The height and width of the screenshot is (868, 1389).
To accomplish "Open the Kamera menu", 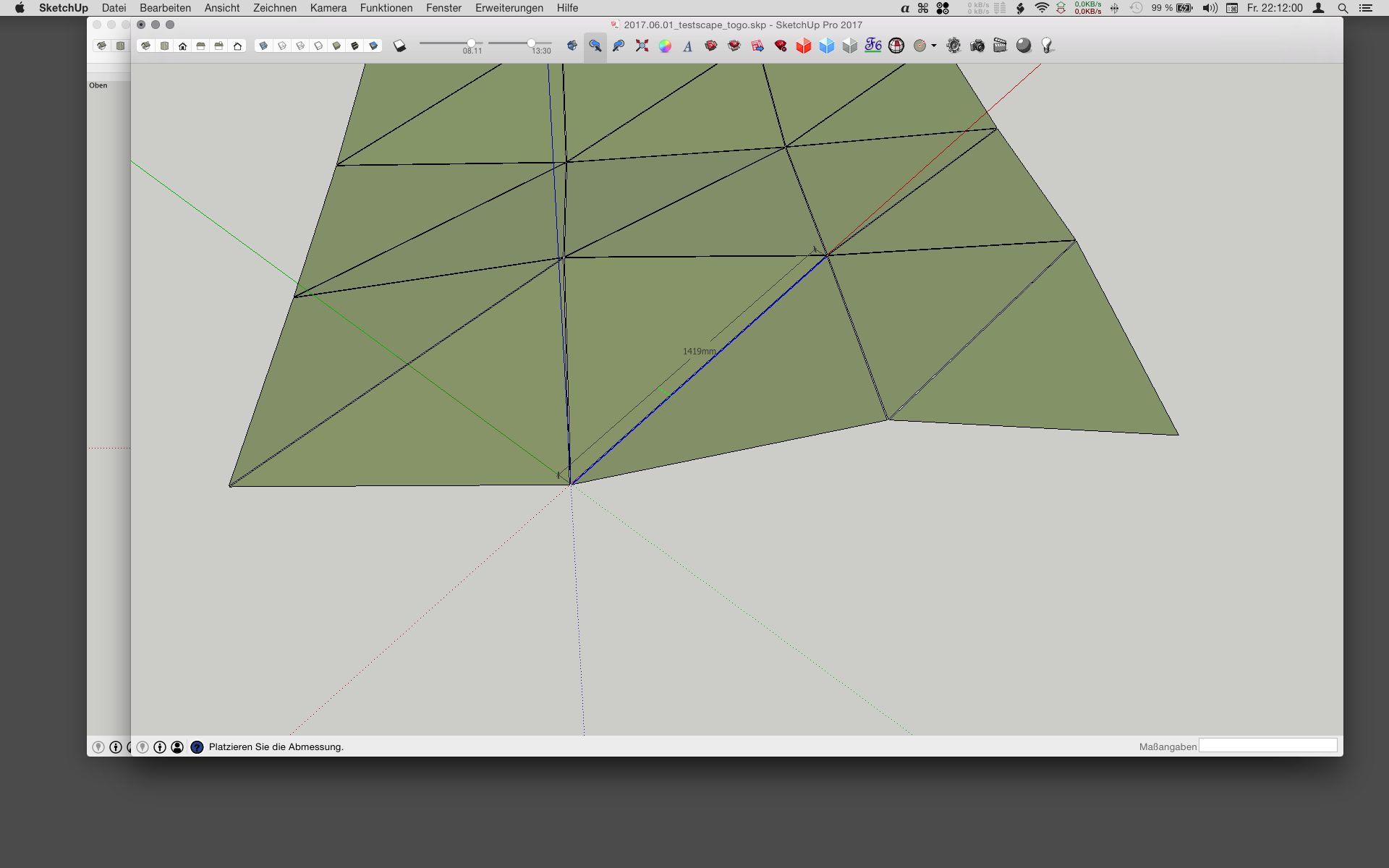I will (x=328, y=8).
